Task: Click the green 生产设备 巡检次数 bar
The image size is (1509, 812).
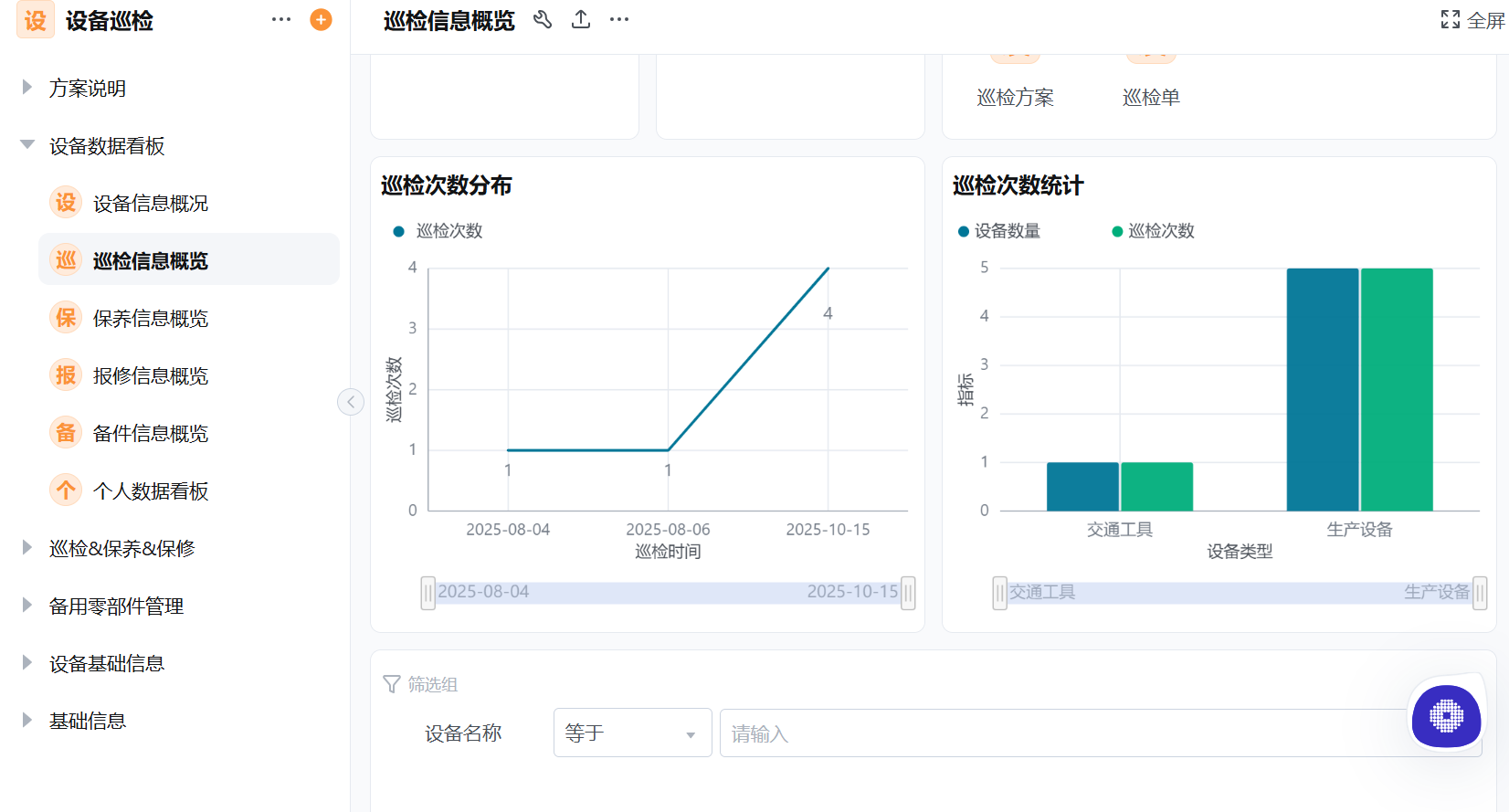Action: (x=1397, y=389)
